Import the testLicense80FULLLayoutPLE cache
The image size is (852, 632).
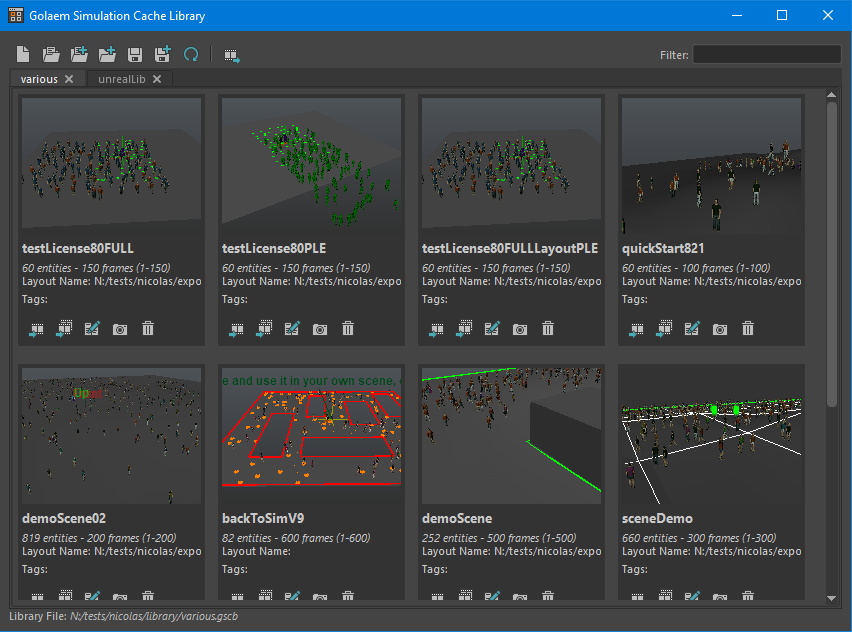[x=436, y=329]
